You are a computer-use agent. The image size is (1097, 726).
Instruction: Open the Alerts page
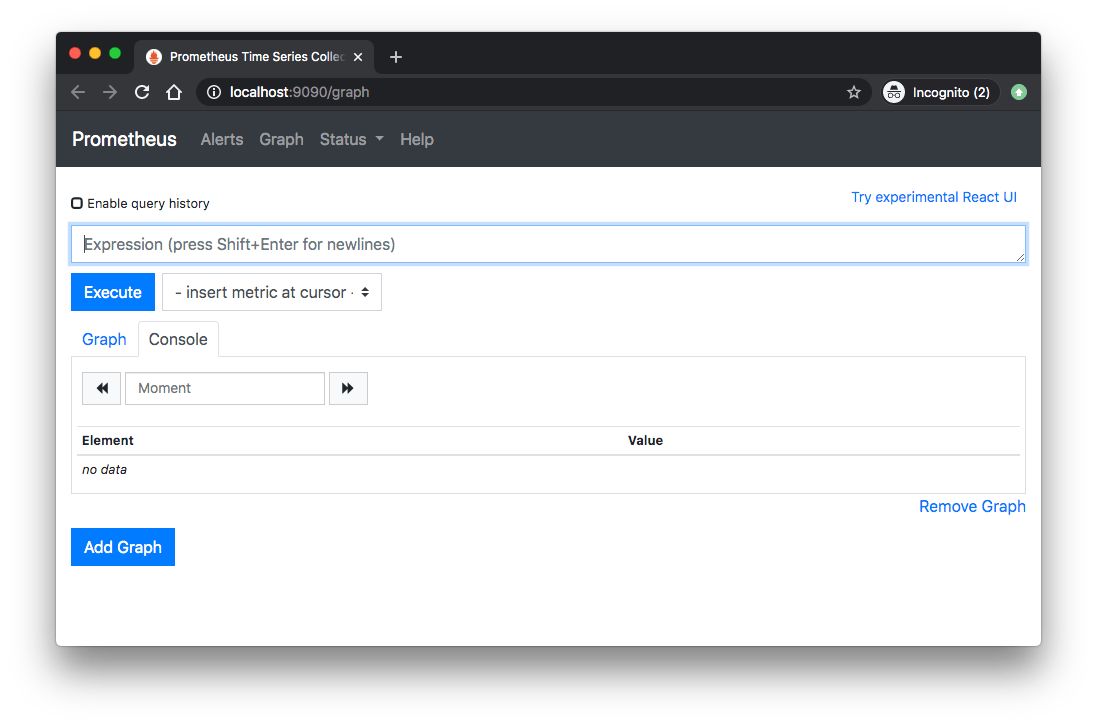(x=221, y=139)
